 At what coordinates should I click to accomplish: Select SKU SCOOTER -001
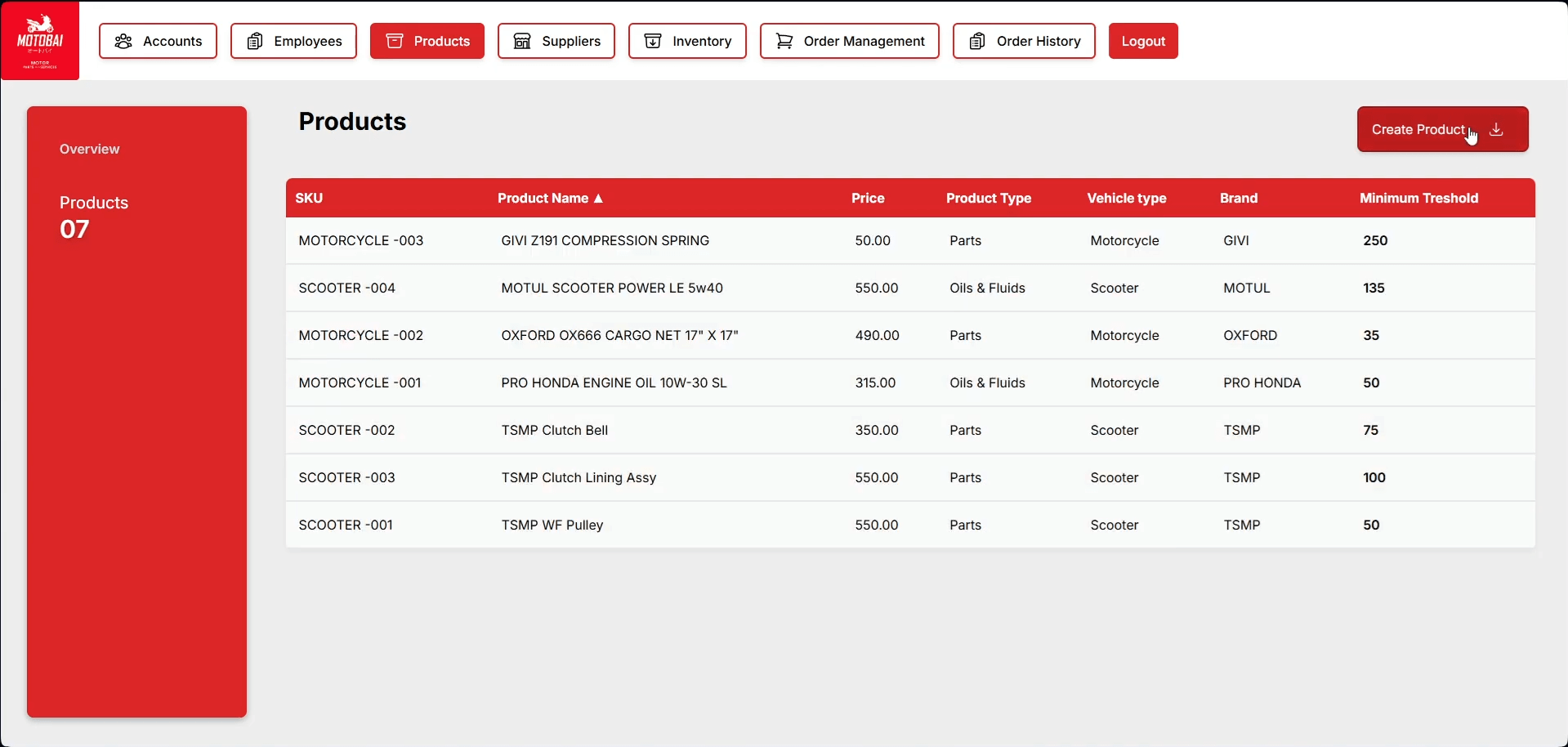click(346, 525)
